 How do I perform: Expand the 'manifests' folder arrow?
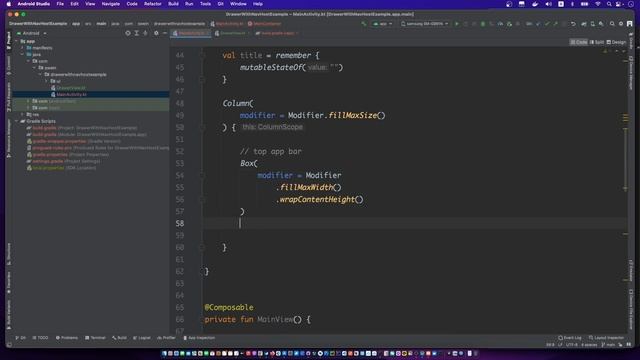(23, 48)
